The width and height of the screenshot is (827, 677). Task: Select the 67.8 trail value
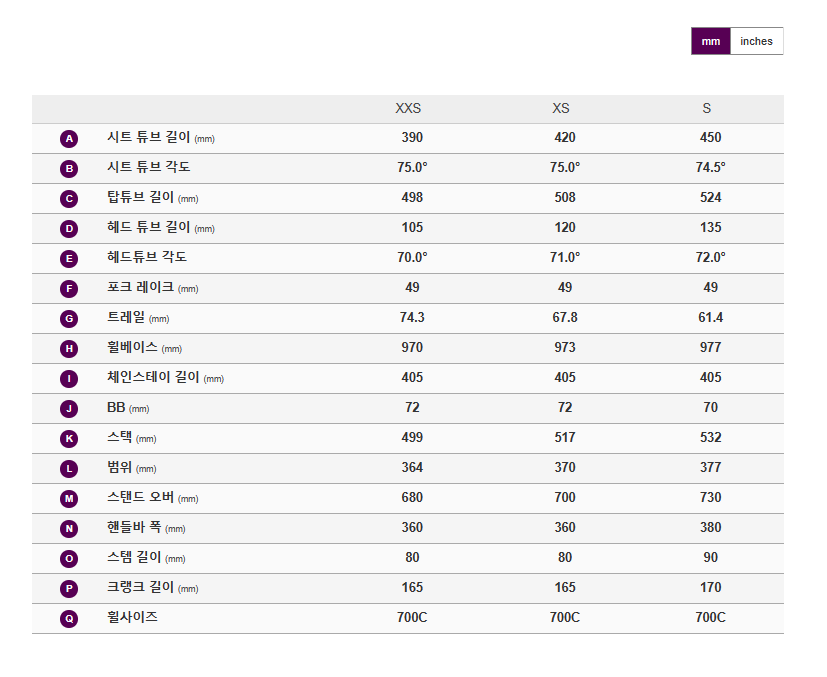(565, 317)
